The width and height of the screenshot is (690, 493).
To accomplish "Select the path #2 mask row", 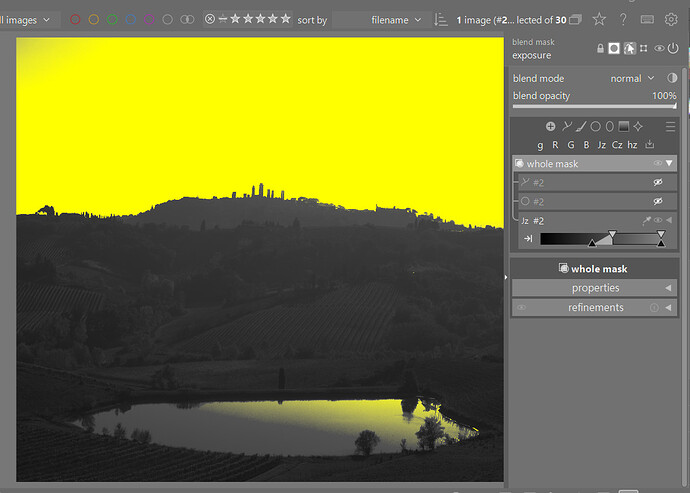I will pyautogui.click(x=598, y=182).
